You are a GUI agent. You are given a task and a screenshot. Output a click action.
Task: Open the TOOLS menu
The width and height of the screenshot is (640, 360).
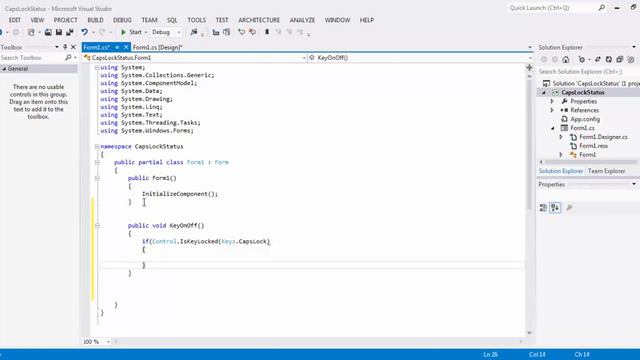(x=197, y=20)
